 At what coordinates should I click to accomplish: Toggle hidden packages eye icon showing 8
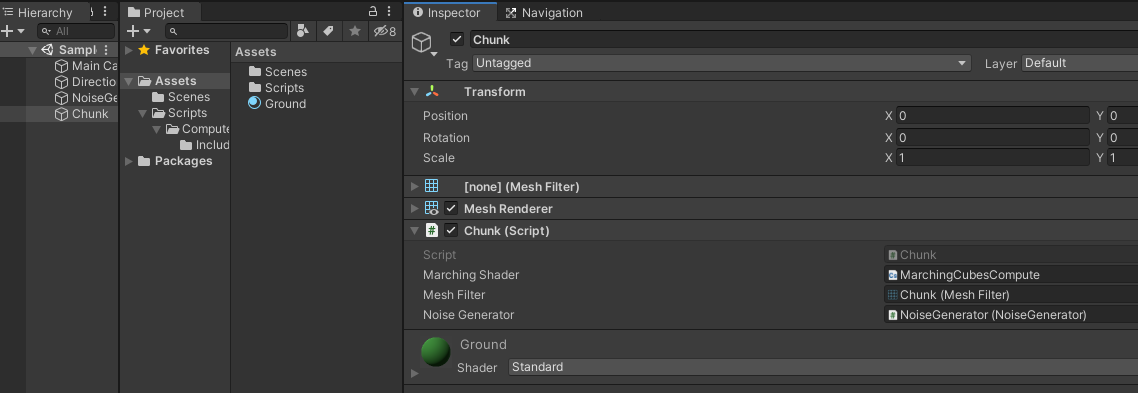384,31
